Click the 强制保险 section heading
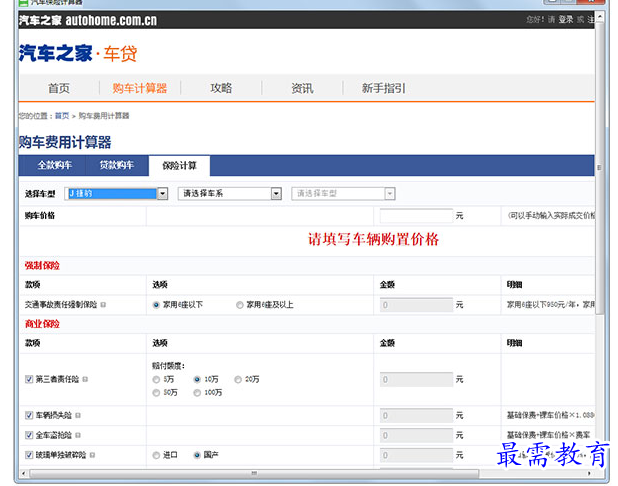 click(42, 266)
